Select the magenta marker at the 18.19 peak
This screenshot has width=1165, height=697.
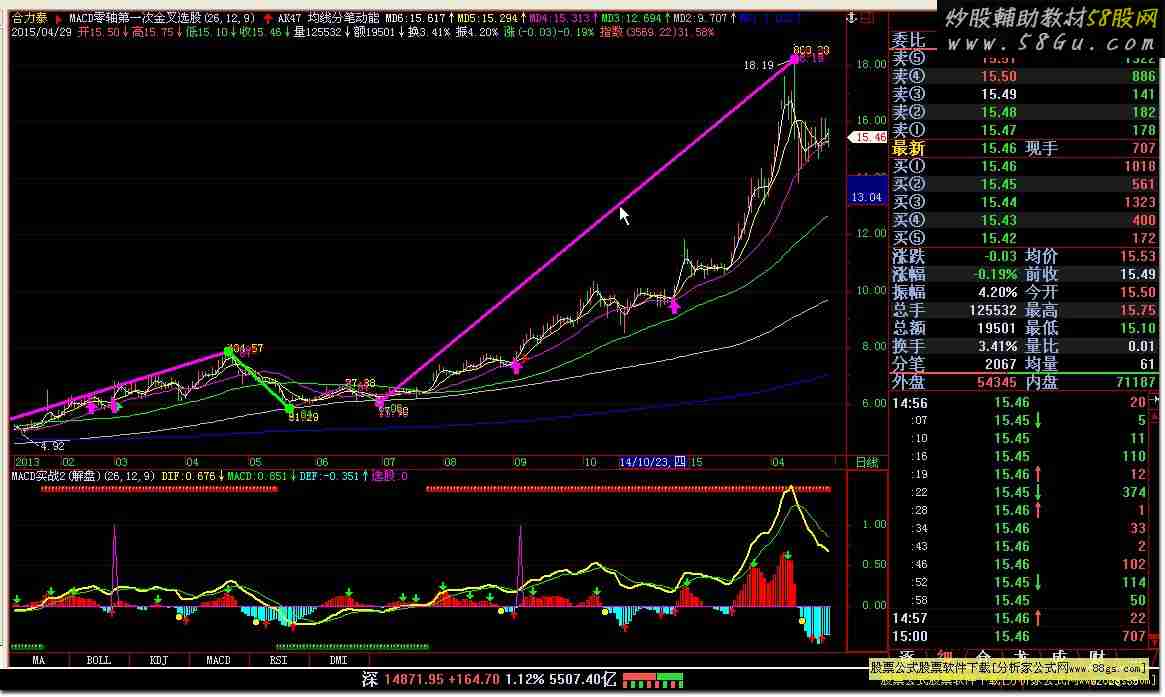point(794,59)
